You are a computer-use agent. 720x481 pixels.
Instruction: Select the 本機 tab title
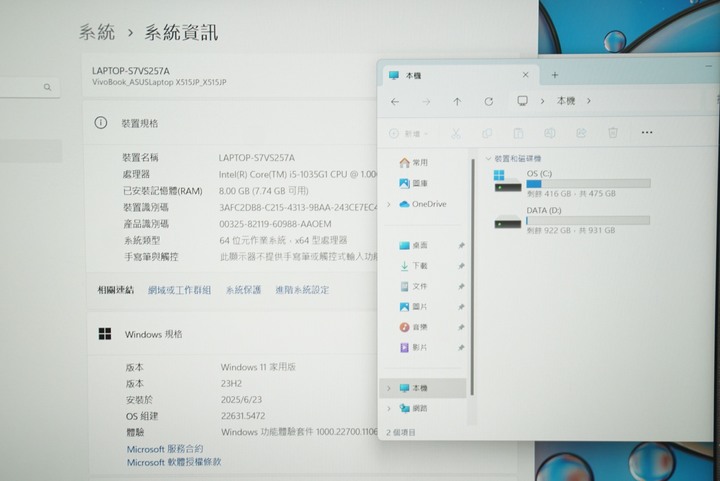[413, 76]
